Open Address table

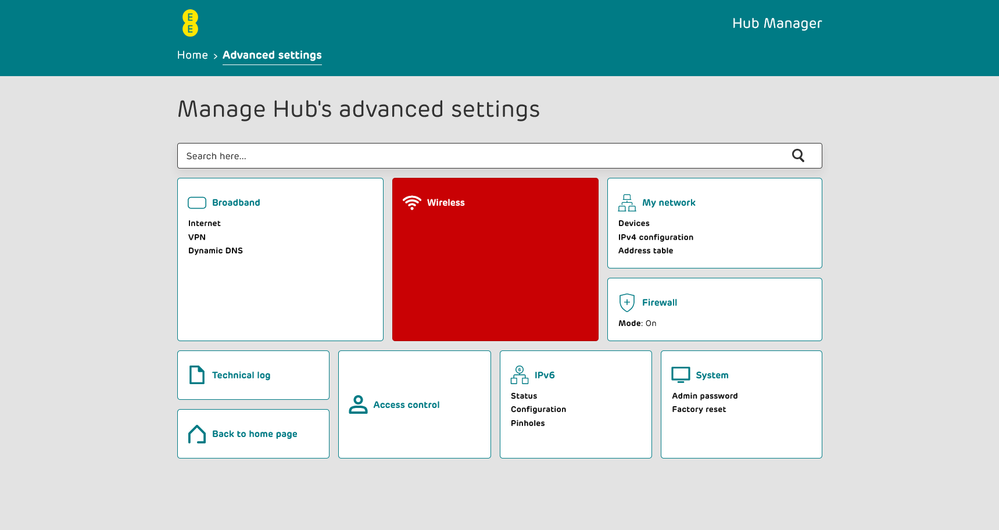click(x=645, y=250)
